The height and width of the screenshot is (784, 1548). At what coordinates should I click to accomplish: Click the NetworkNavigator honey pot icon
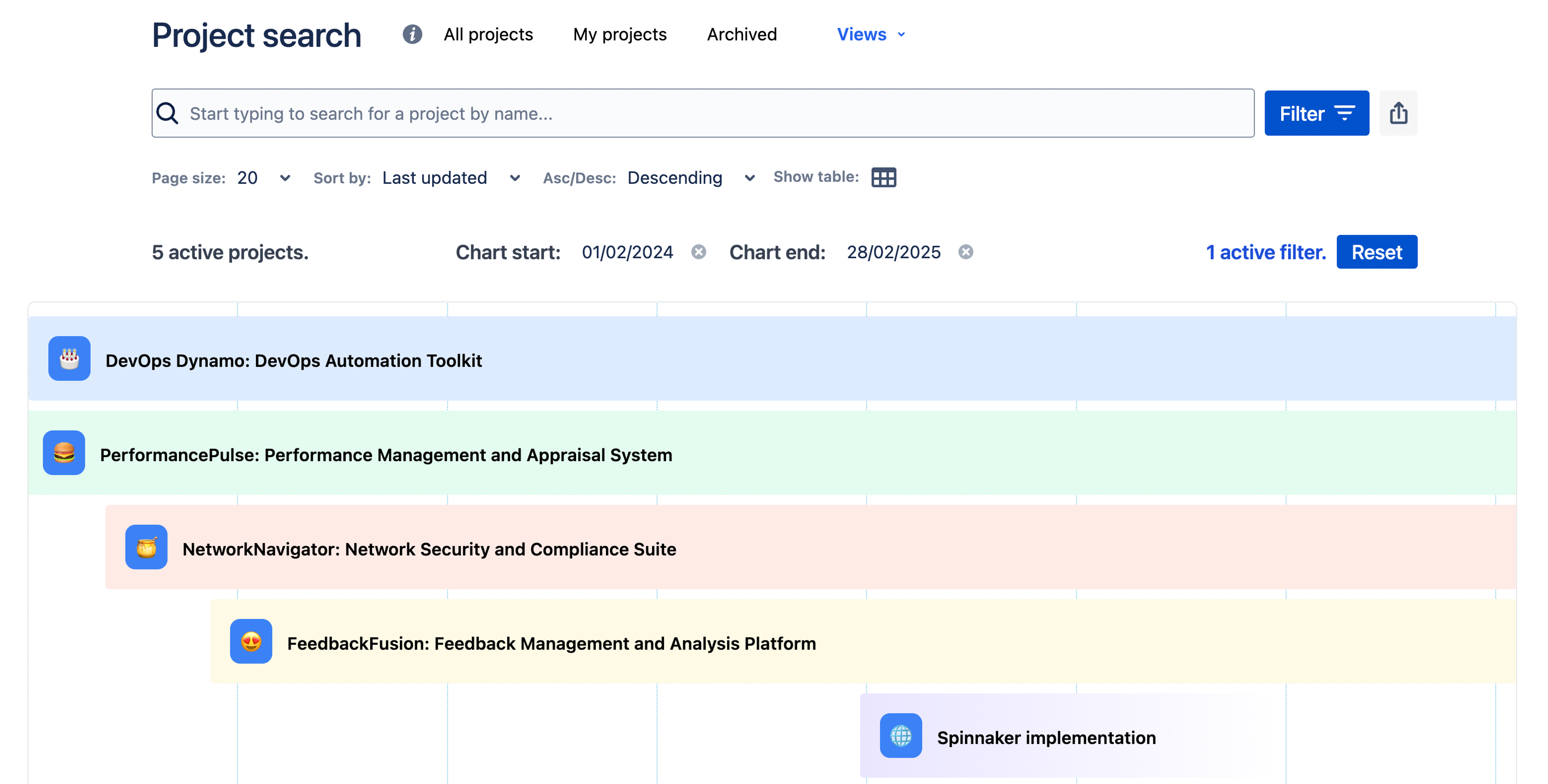[146, 547]
